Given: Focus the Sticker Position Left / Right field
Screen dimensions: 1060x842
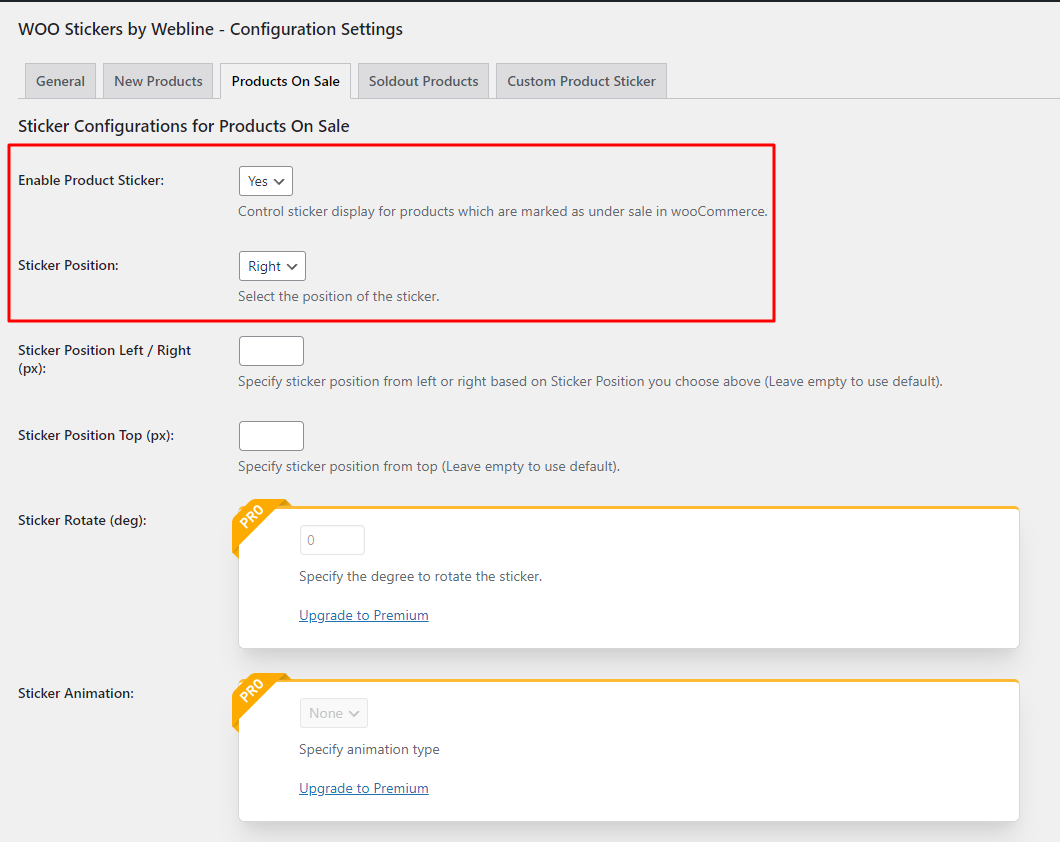Looking at the screenshot, I should coord(271,351).
